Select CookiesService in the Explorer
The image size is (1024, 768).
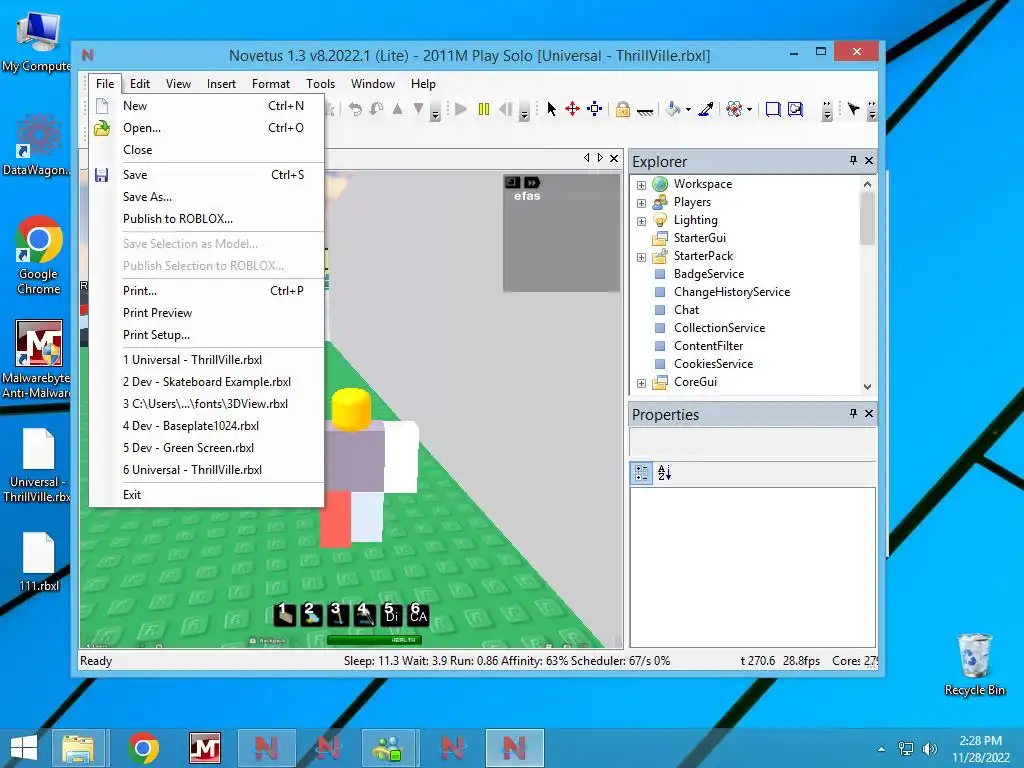point(713,364)
